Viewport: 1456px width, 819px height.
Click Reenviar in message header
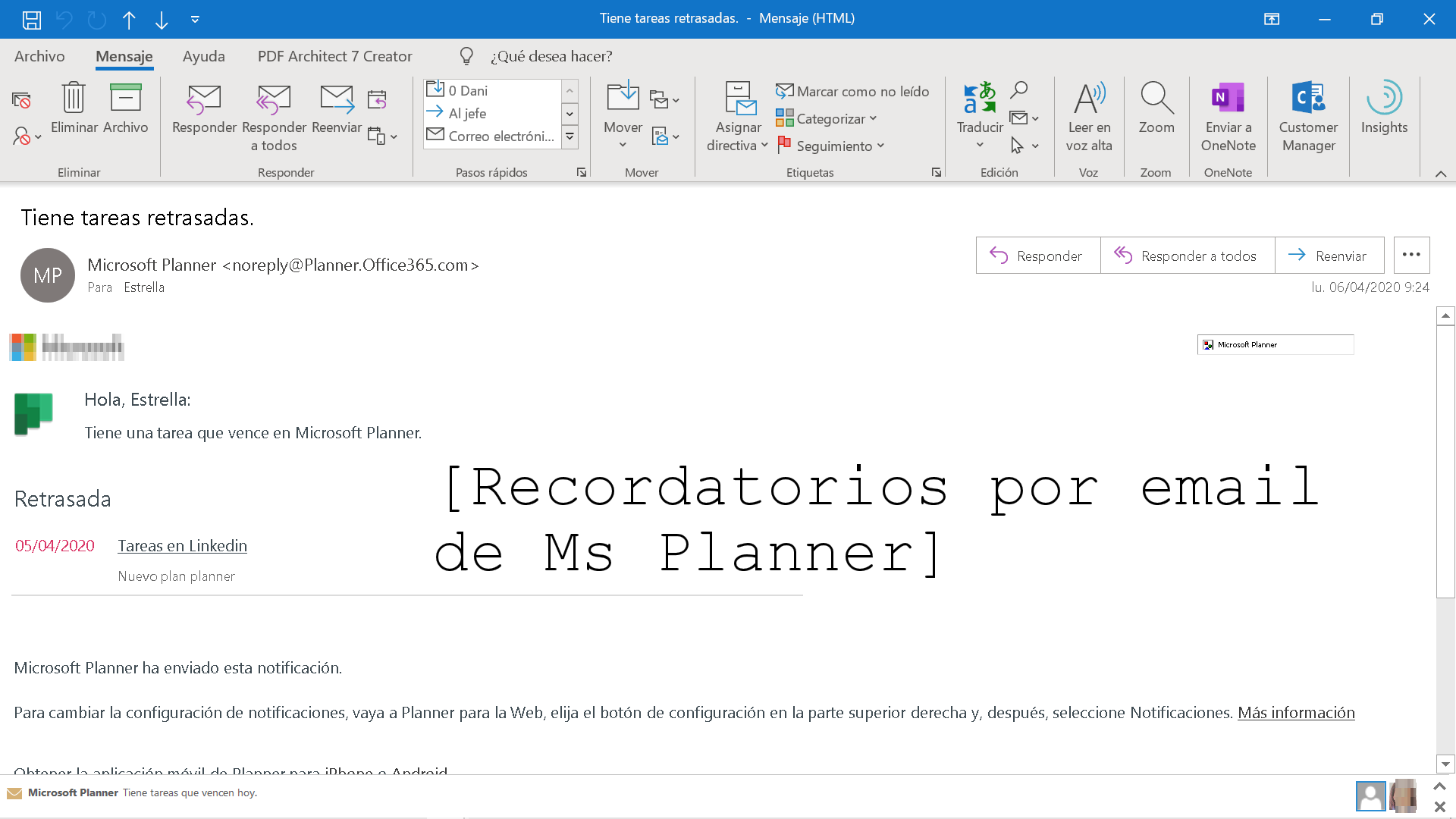pos(1329,256)
